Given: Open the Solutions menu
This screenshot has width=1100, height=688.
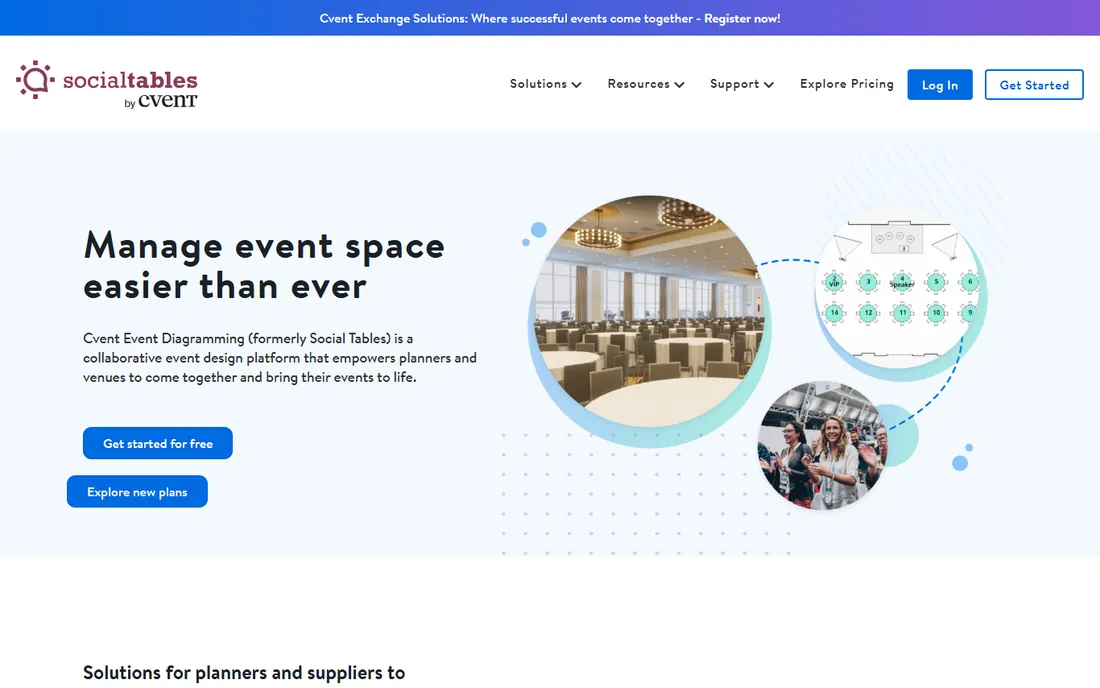Looking at the screenshot, I should click(545, 84).
